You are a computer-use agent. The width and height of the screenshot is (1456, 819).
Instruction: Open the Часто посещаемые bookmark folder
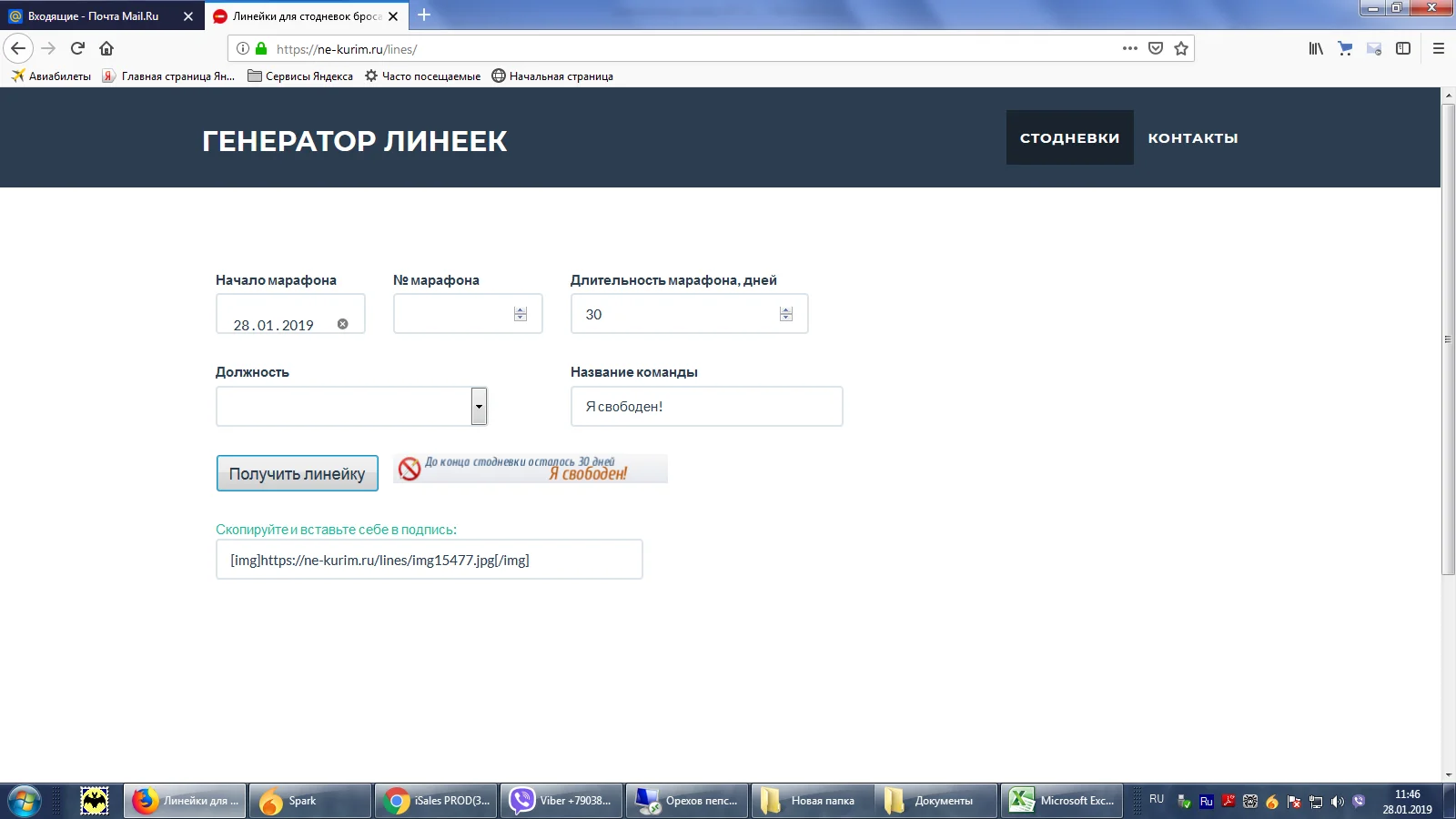pyautogui.click(x=422, y=76)
